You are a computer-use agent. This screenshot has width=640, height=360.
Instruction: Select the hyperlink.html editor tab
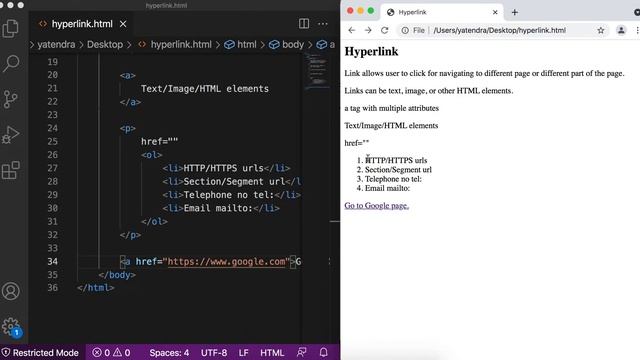tap(82, 24)
